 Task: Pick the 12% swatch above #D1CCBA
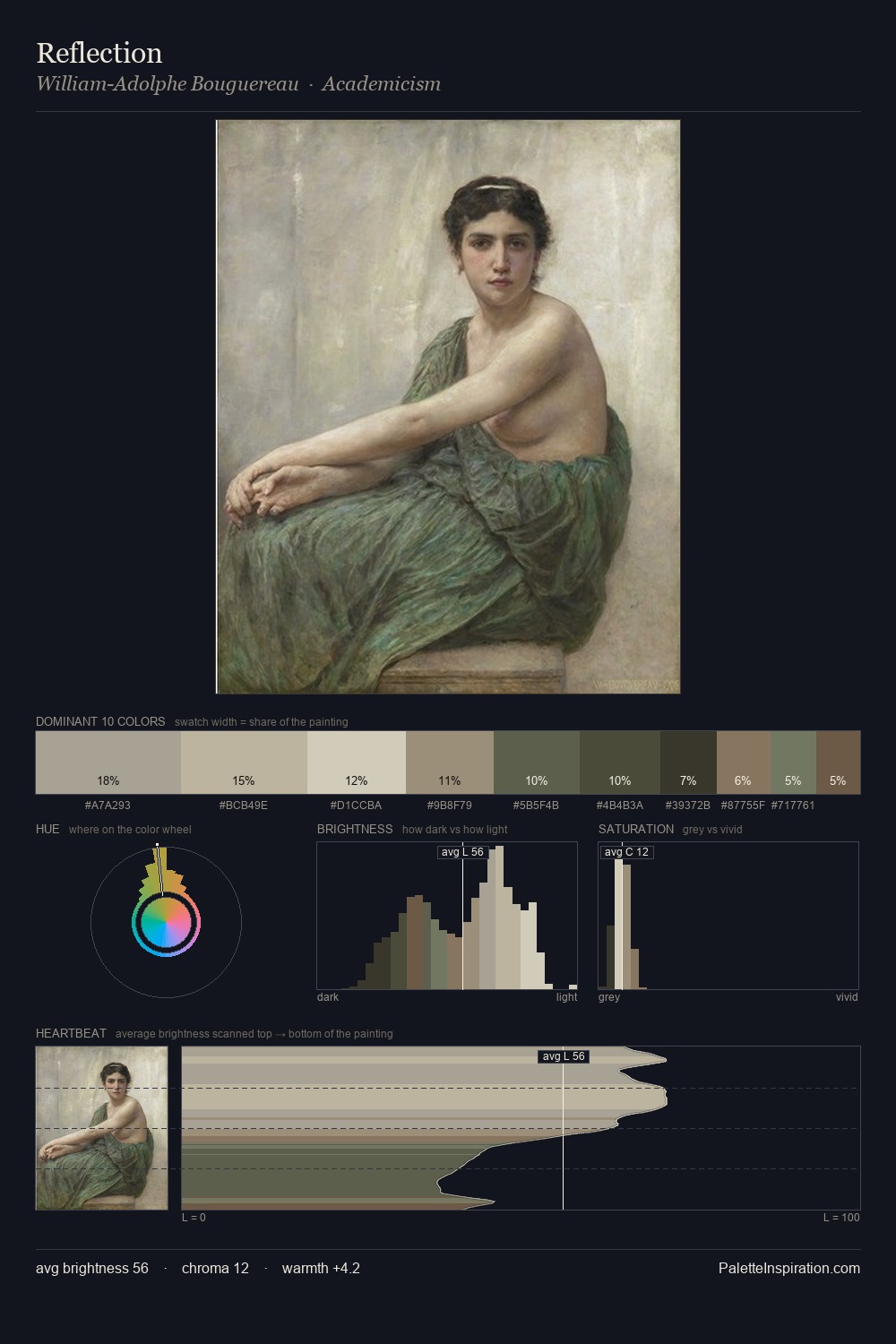(x=357, y=762)
